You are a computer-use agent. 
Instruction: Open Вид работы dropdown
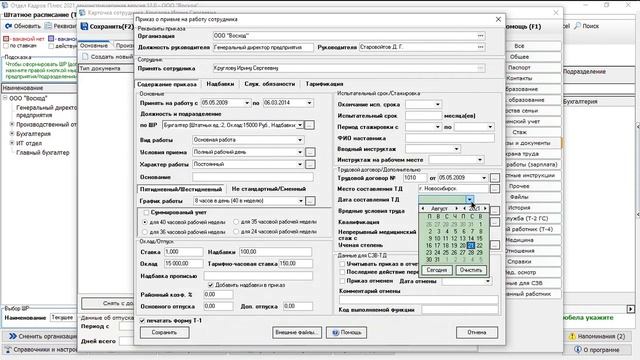tap(300, 140)
